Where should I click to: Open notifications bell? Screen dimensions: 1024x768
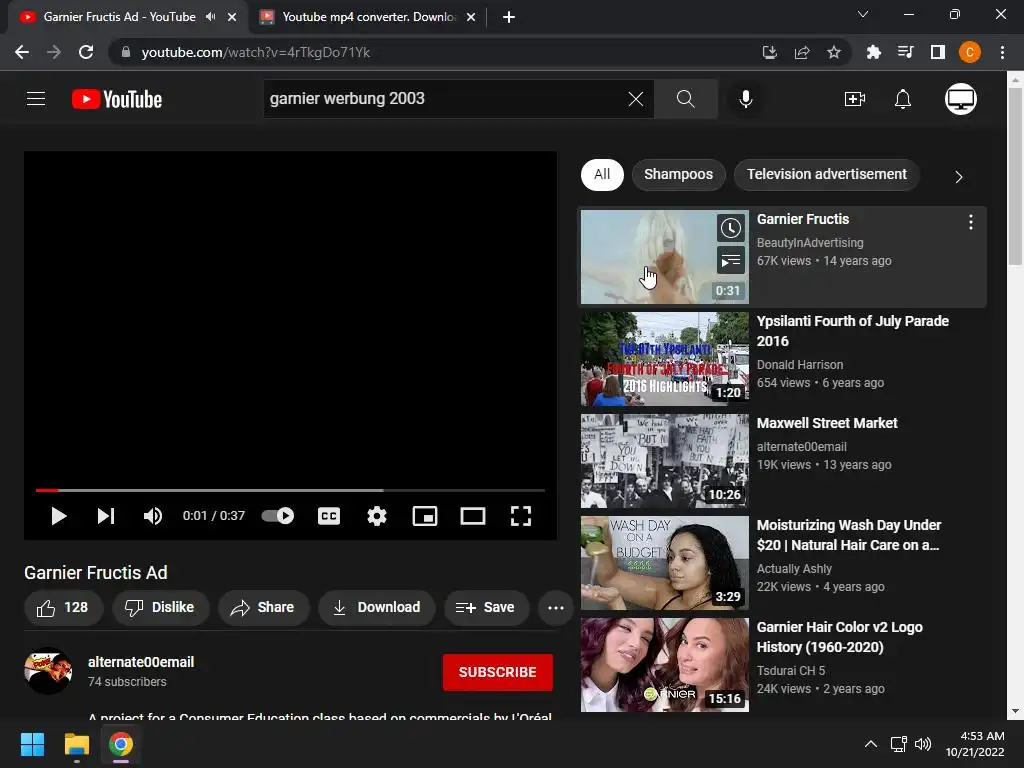(x=903, y=99)
